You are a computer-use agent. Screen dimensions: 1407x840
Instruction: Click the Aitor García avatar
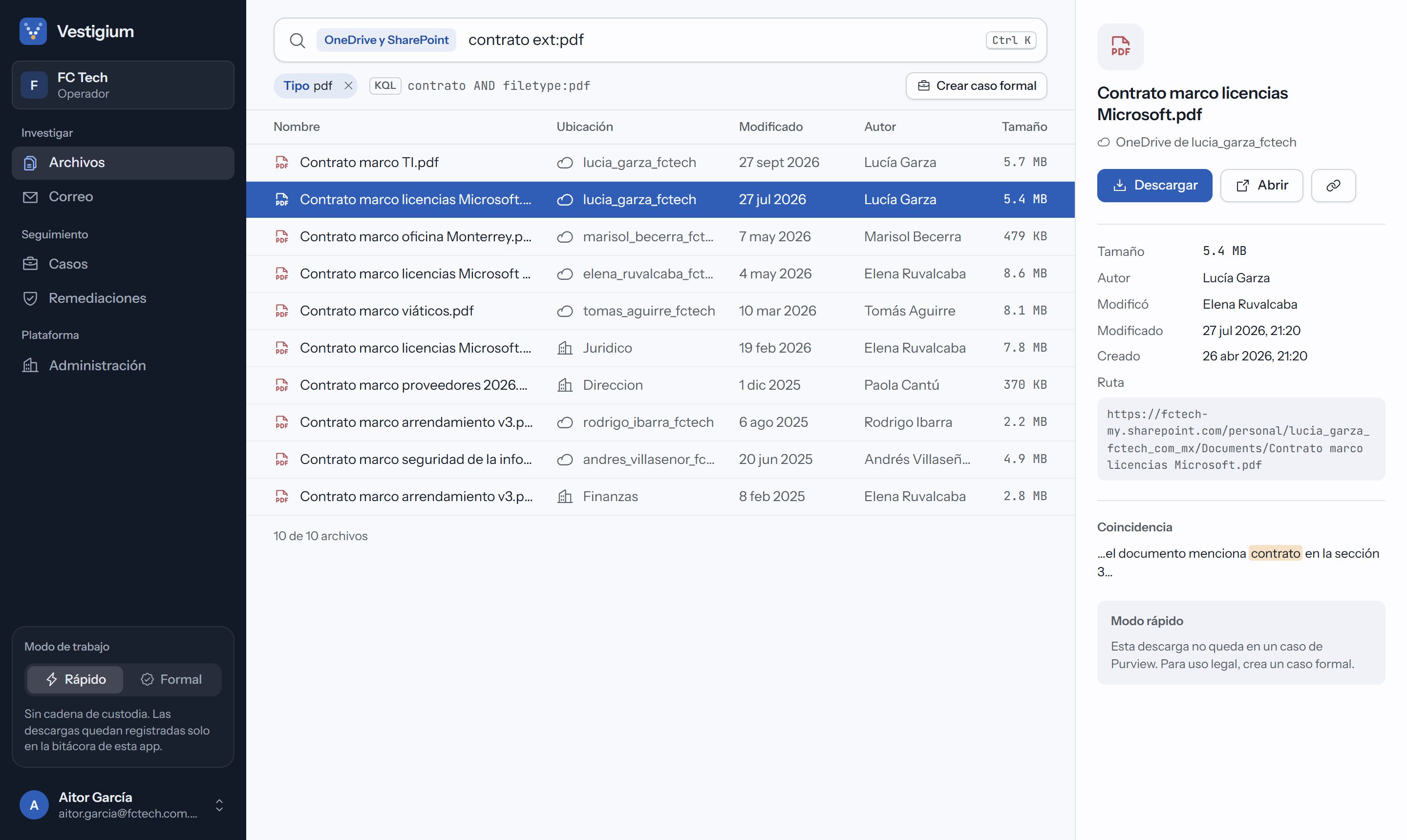click(x=34, y=805)
